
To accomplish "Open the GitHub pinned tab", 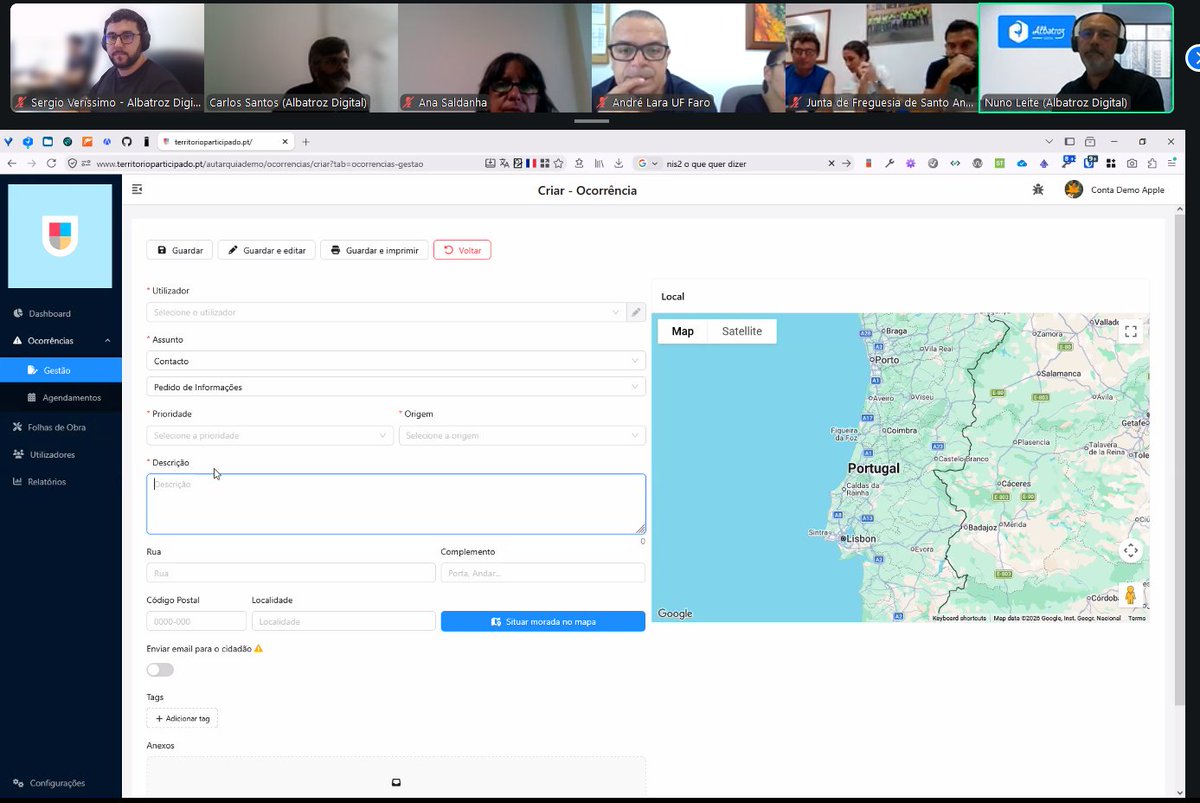I will 127,142.
